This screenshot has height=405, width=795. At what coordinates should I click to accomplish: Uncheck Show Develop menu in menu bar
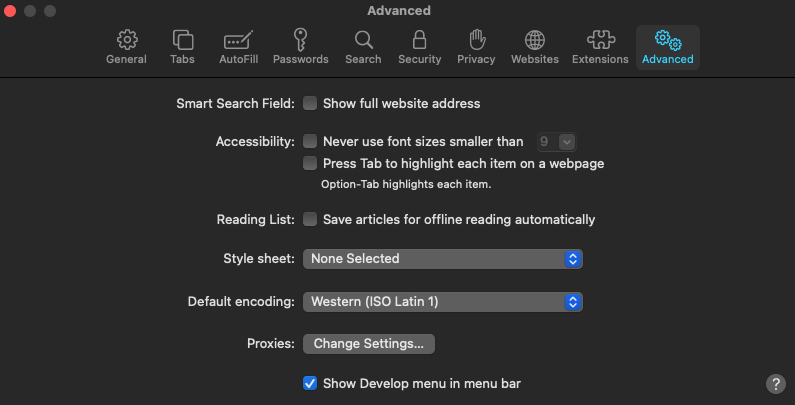point(310,383)
